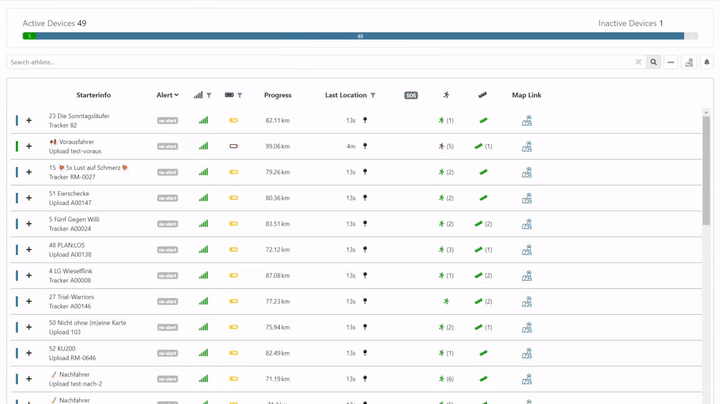The height and width of the screenshot is (404, 720).
Task: Clear the athlete search field
Action: (638, 62)
